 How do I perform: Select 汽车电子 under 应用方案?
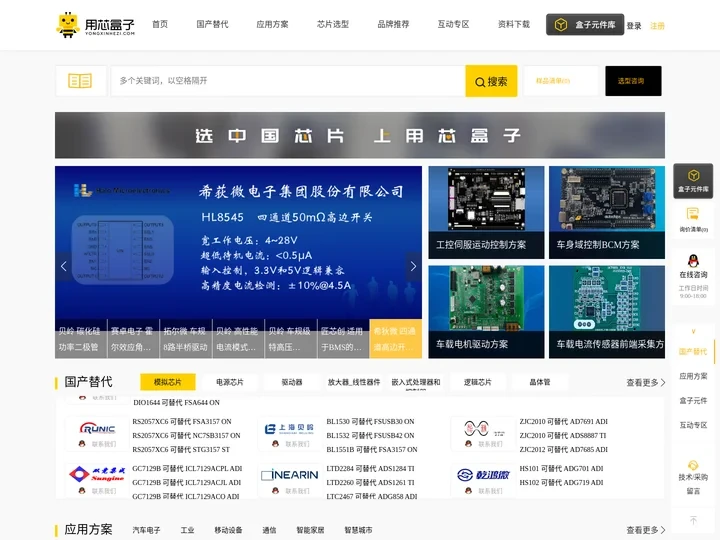point(146,530)
